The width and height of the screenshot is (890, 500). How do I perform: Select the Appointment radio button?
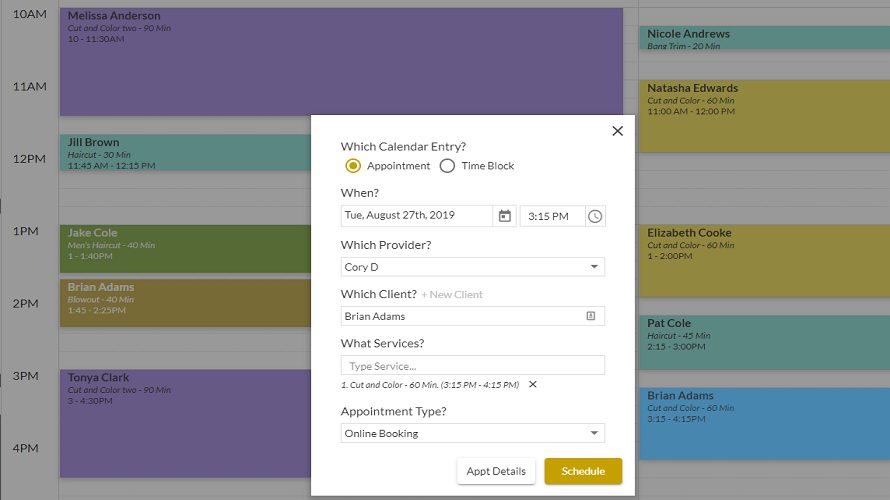tap(353, 166)
